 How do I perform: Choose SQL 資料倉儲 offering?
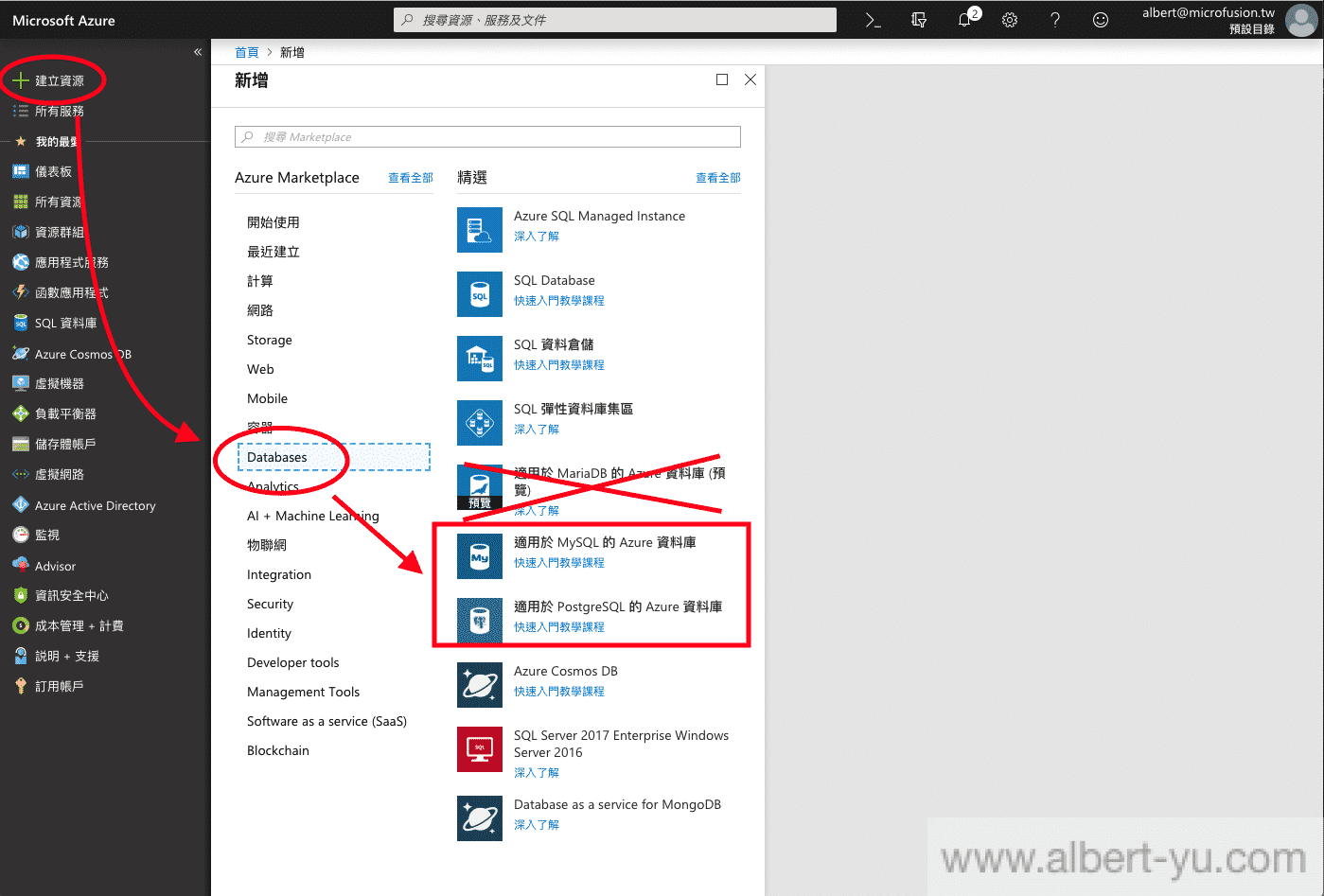[x=554, y=344]
